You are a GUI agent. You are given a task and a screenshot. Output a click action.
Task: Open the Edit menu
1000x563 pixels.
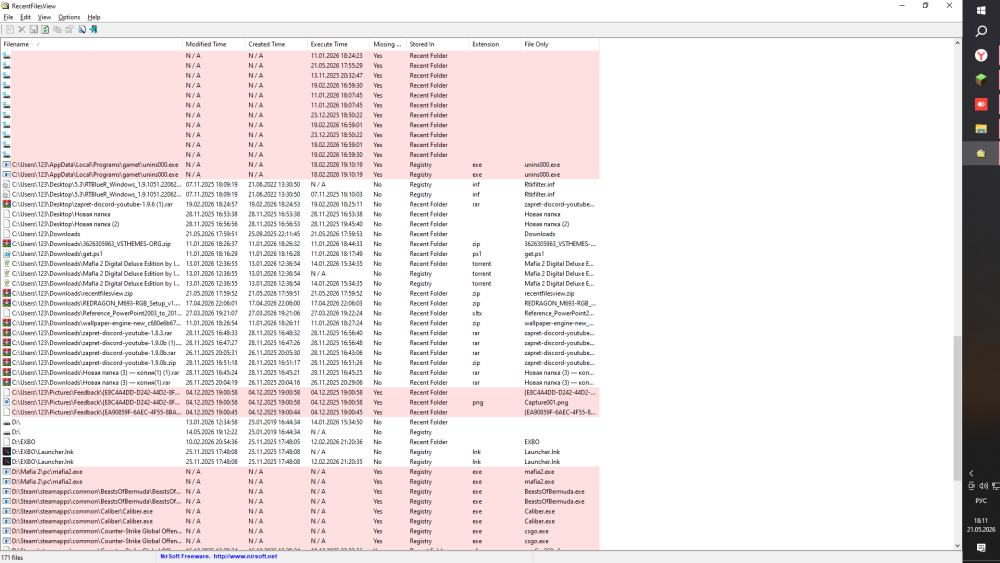(x=26, y=17)
